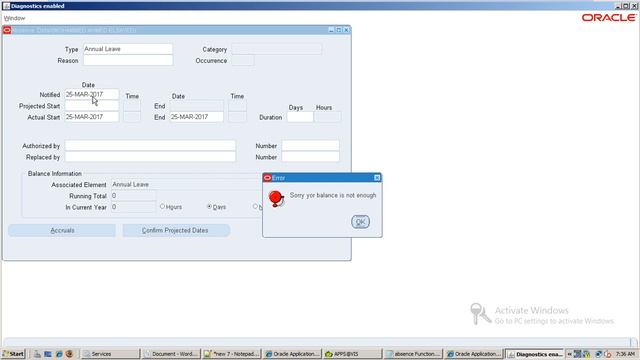Switch to Document - Word taskbar window

(171, 354)
